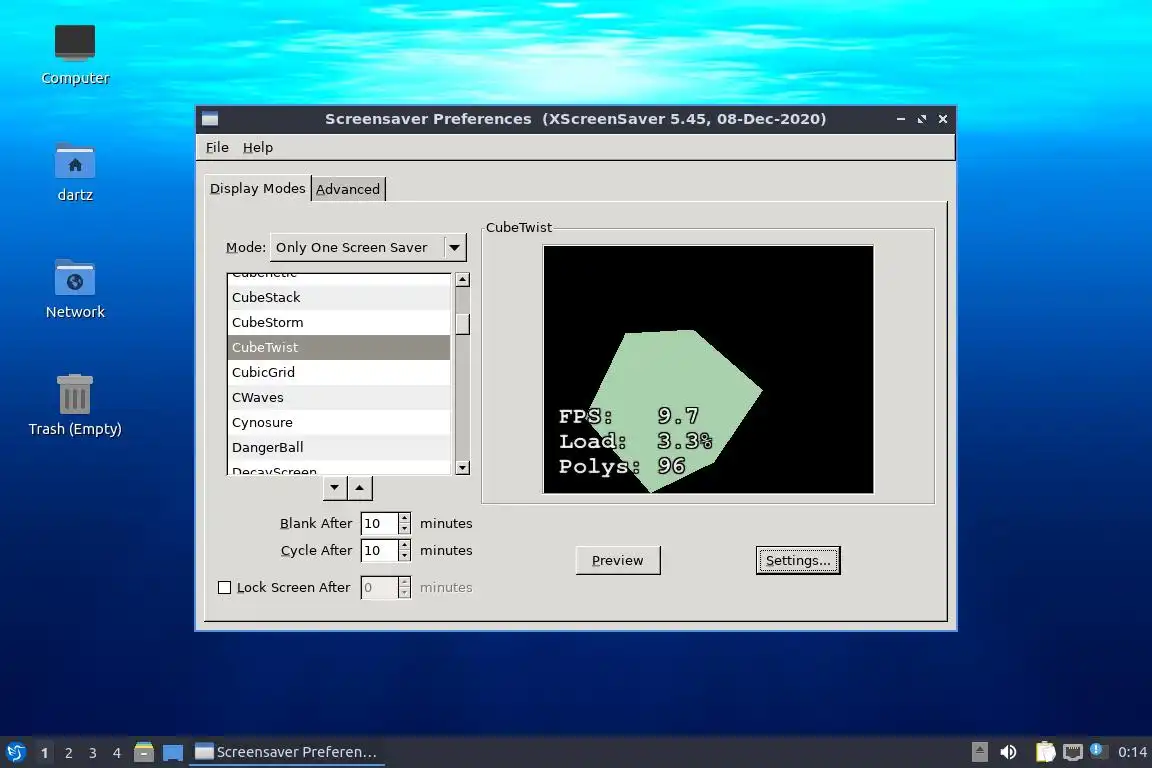Open the Mode dropdown
This screenshot has width=1152, height=768.
[368, 248]
